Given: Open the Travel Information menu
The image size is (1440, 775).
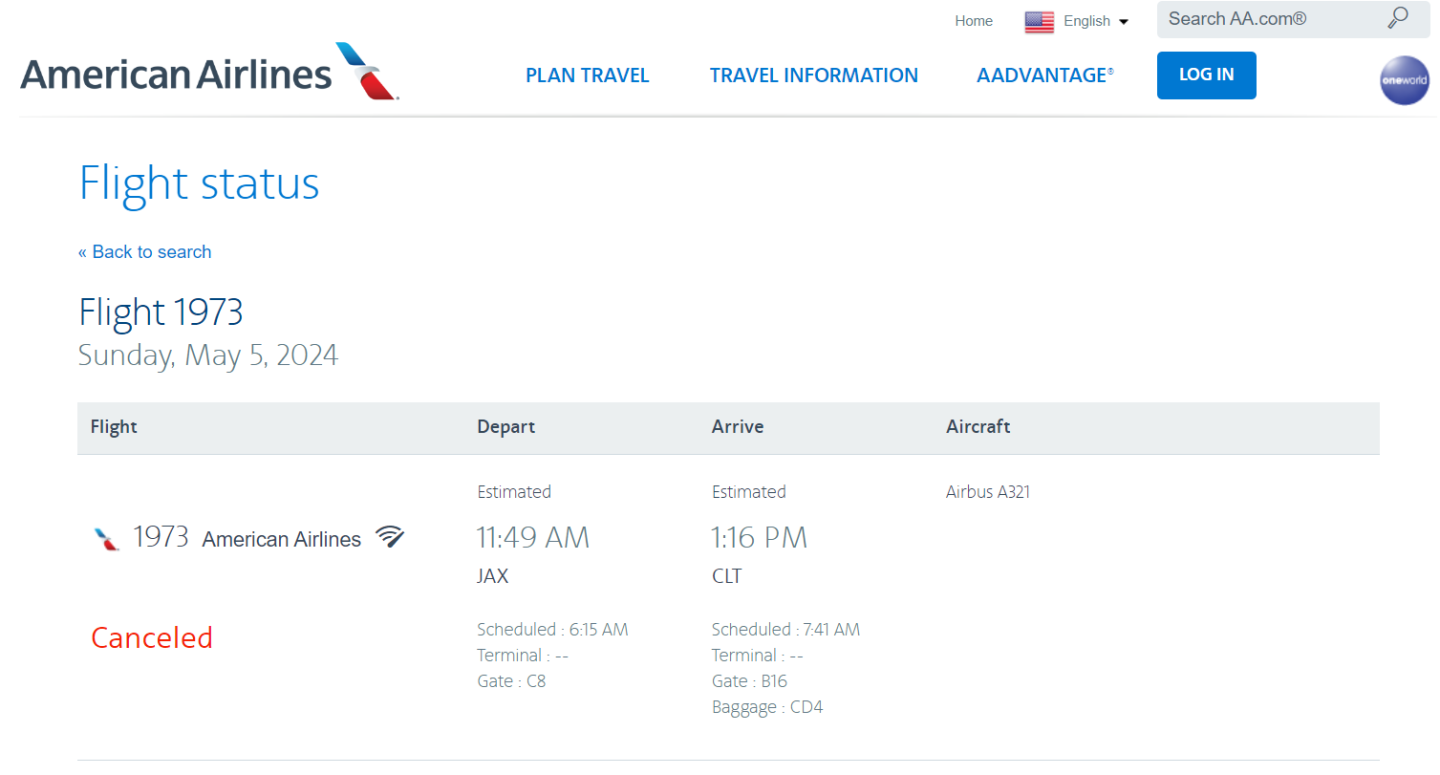Looking at the screenshot, I should 813,76.
